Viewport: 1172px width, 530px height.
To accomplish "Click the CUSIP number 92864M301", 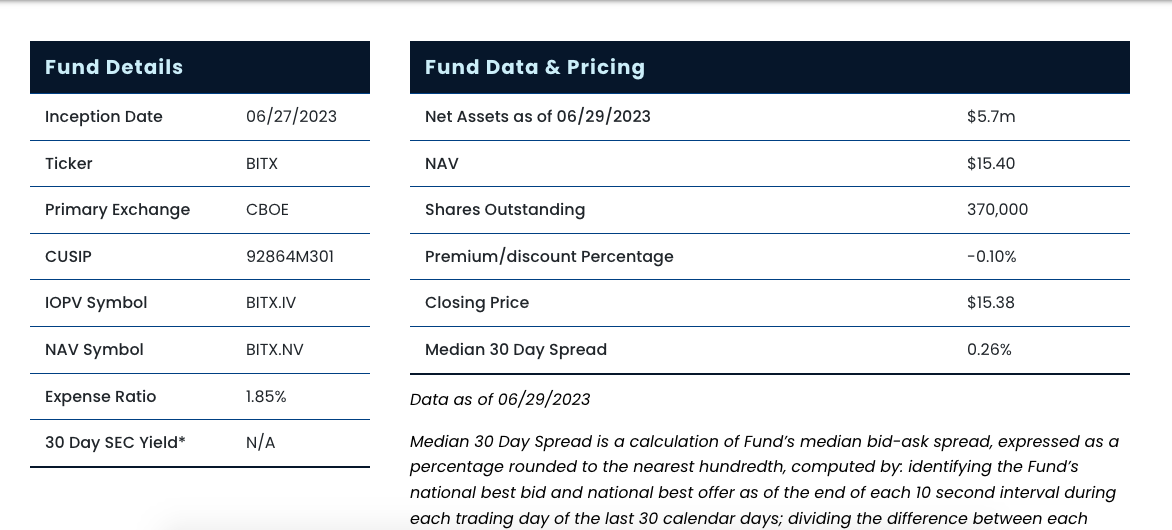I will pos(290,256).
